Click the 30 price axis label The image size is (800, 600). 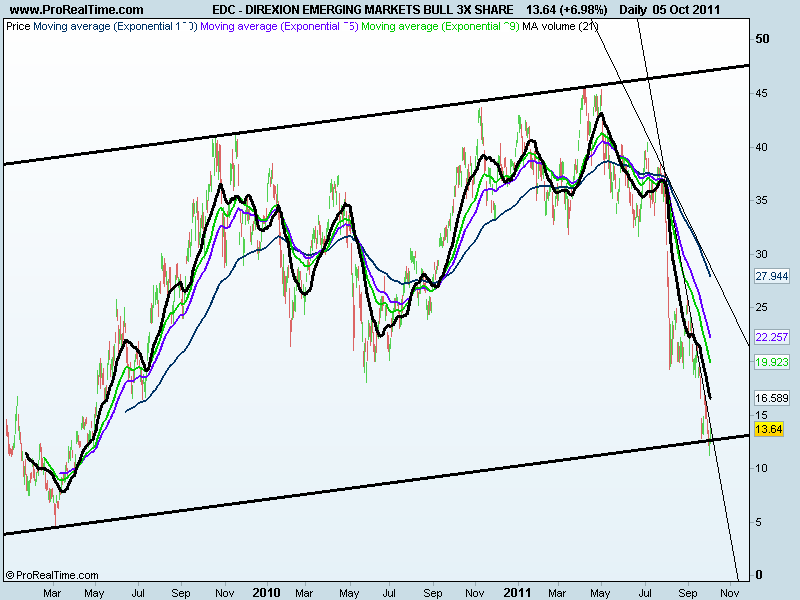tap(762, 254)
